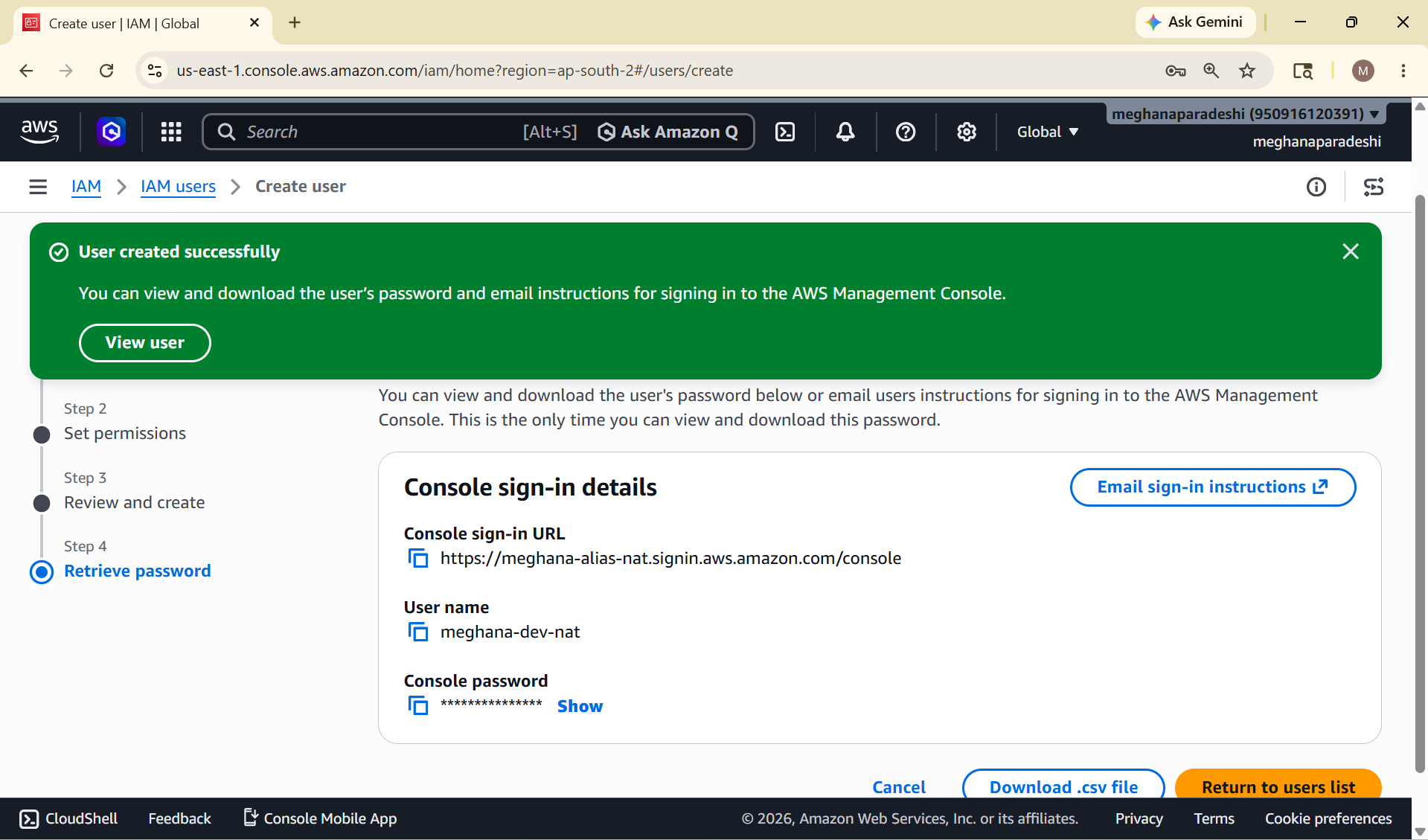Image resolution: width=1428 pixels, height=840 pixels.
Task: Click the IAM breadcrumb link
Action: [x=86, y=186]
